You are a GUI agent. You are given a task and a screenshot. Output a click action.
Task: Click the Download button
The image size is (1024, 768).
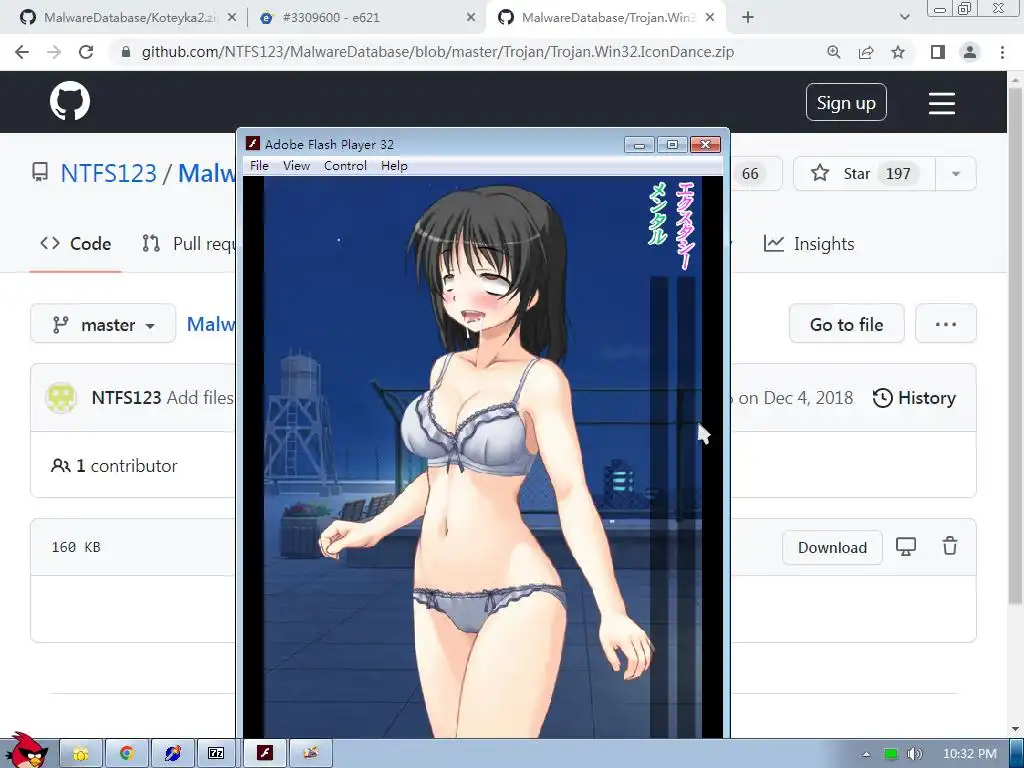point(833,547)
